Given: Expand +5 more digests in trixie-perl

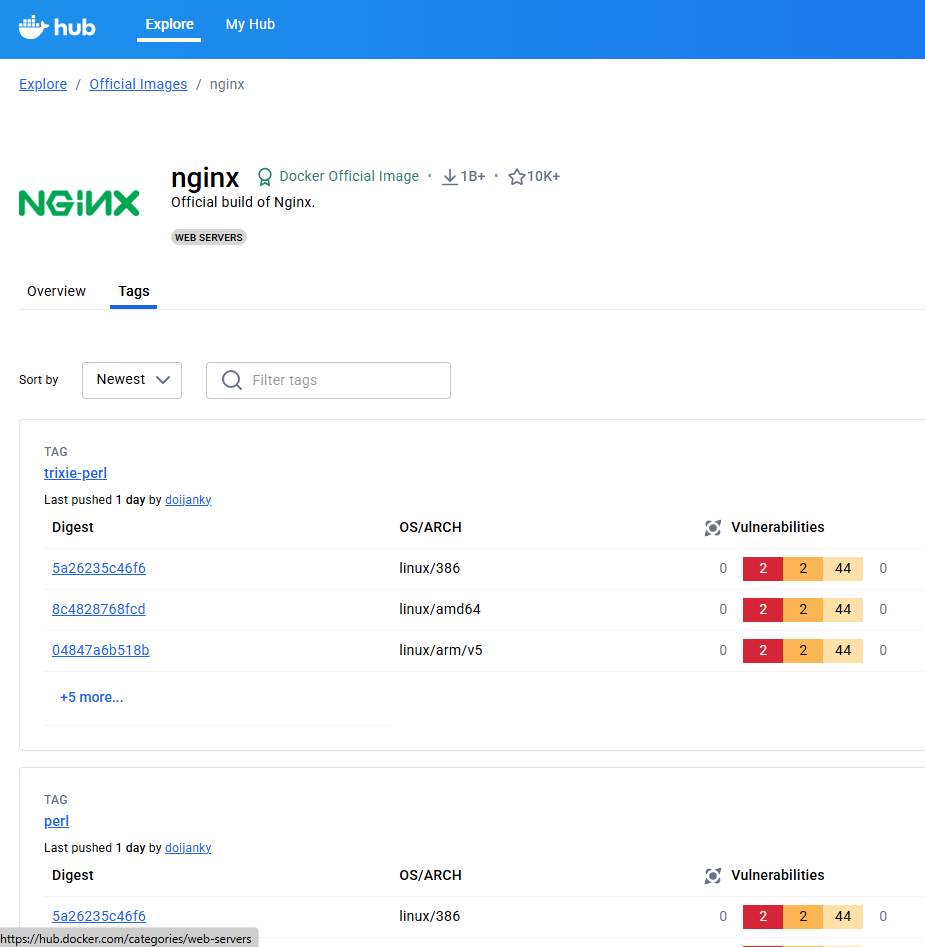Looking at the screenshot, I should click(91, 697).
